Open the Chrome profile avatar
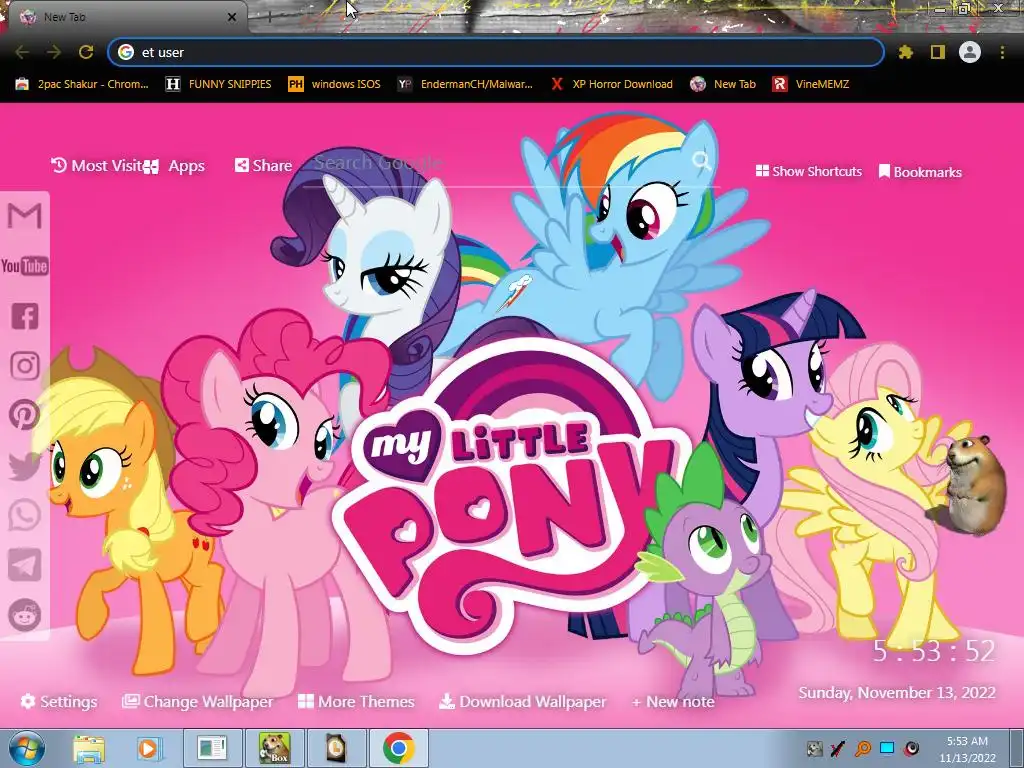The height and width of the screenshot is (768, 1024). (x=970, y=52)
